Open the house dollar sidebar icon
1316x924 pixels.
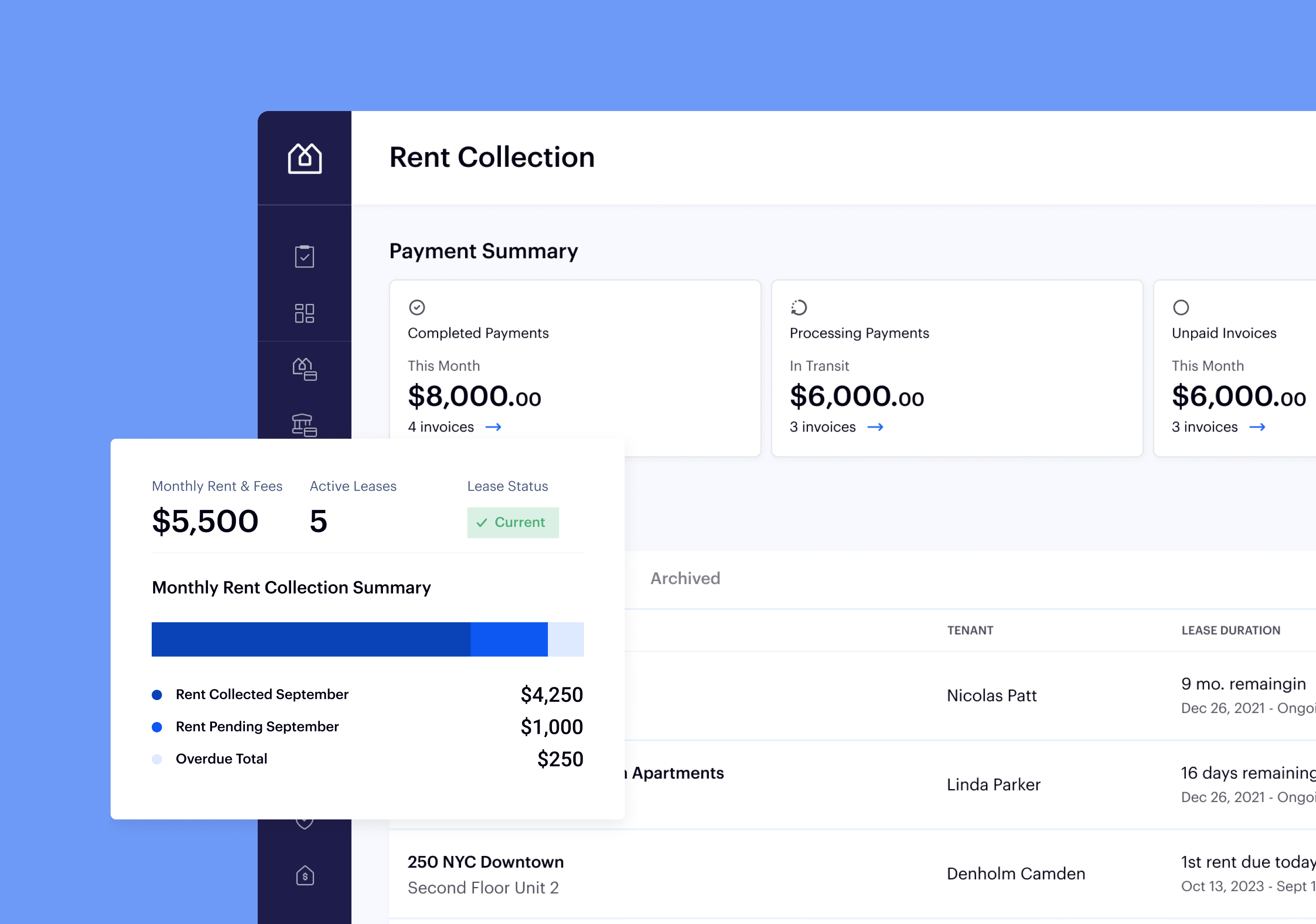point(304,875)
